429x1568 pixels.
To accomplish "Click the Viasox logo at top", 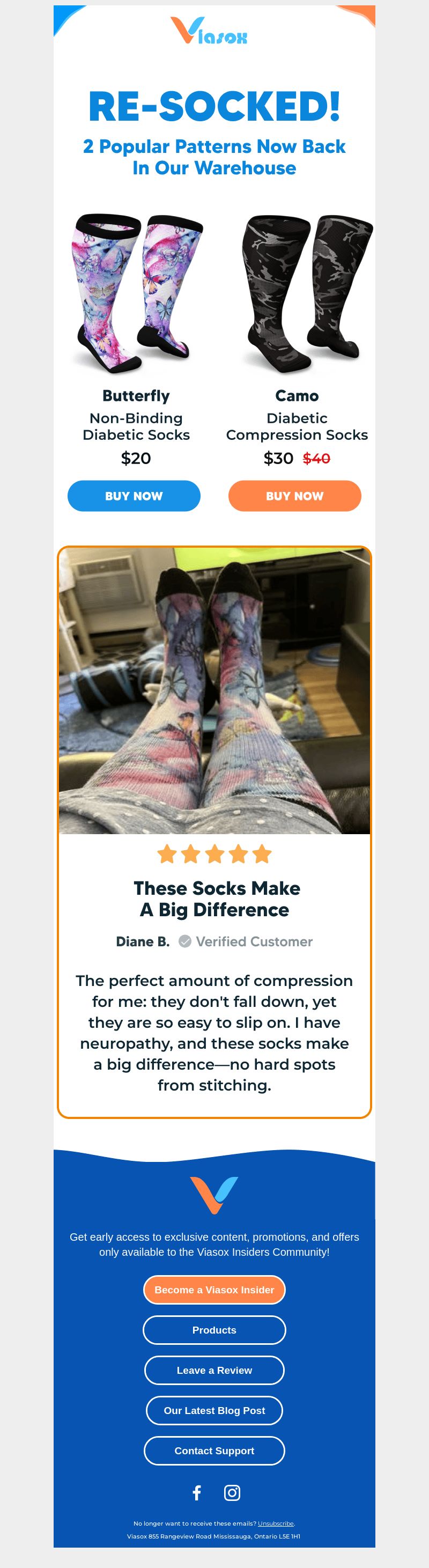I will click(x=209, y=31).
